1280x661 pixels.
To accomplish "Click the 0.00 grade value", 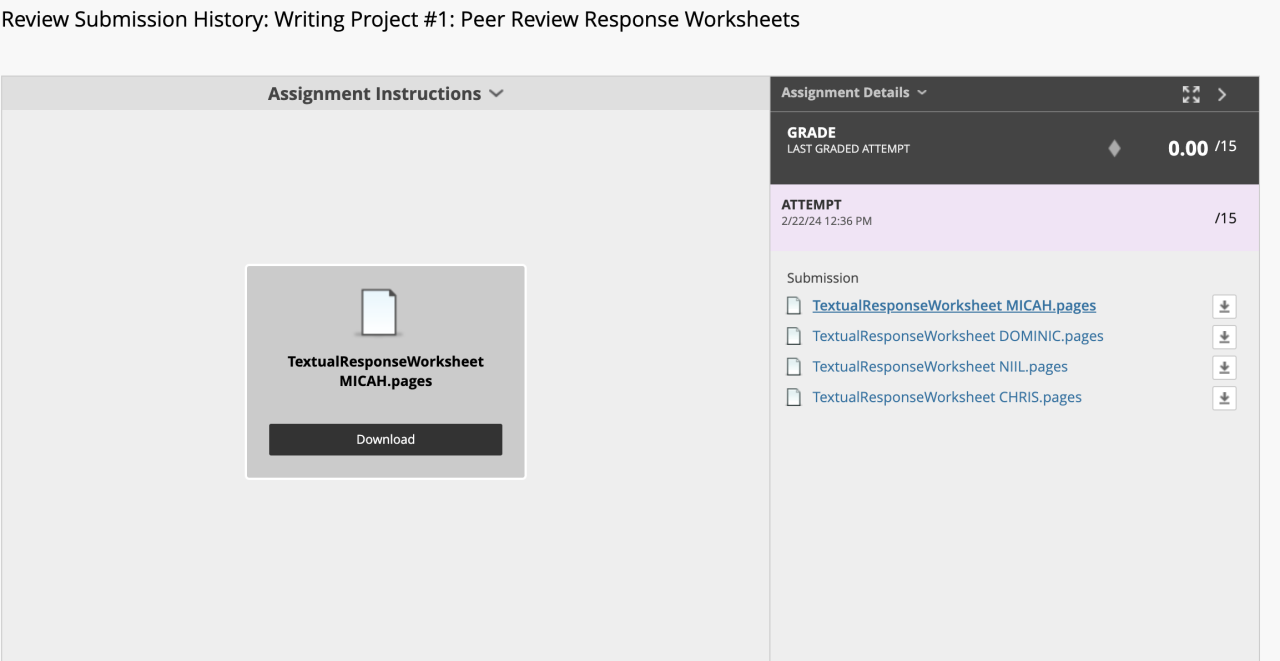I will [x=1188, y=148].
